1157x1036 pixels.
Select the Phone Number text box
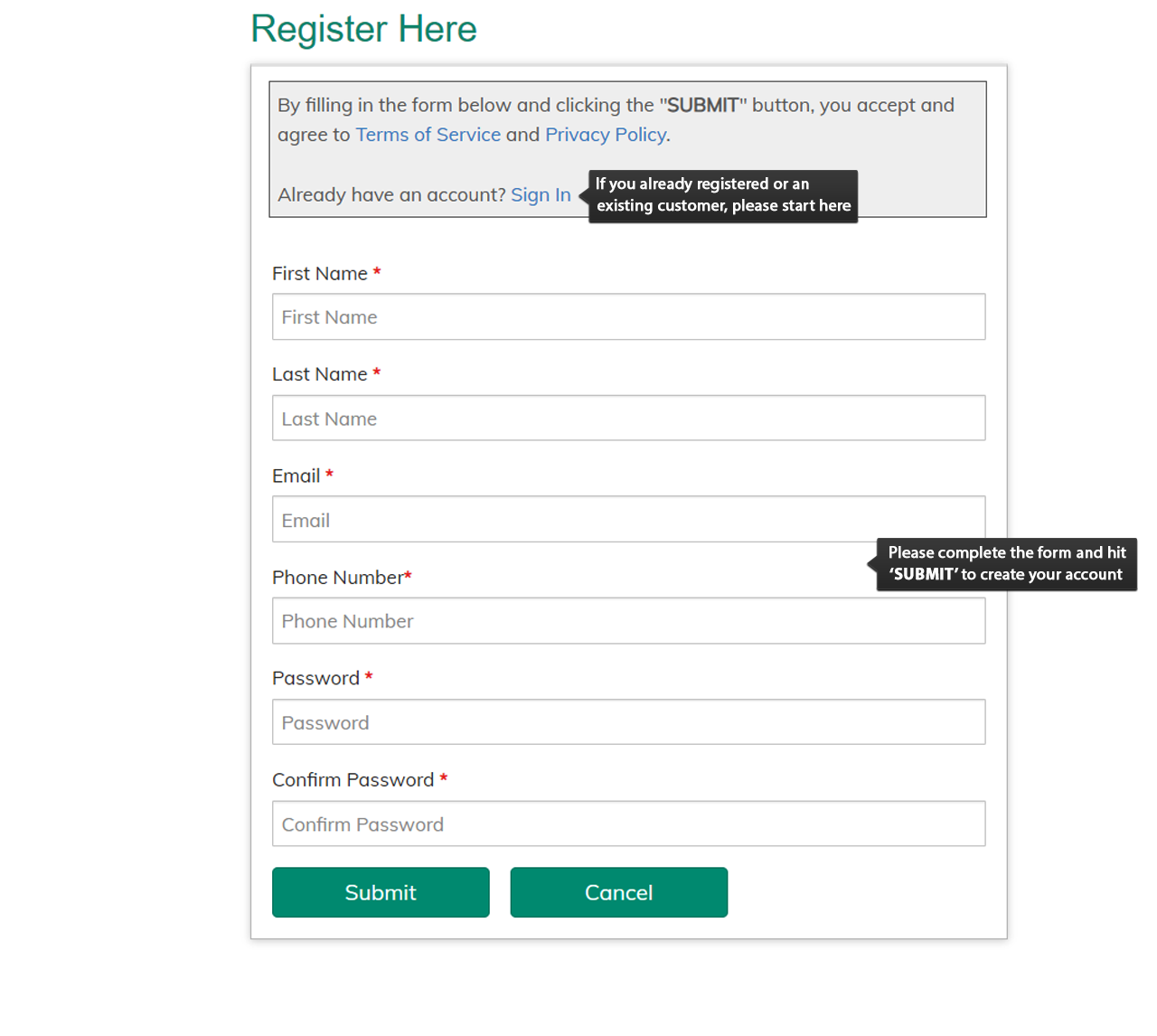pos(629,621)
